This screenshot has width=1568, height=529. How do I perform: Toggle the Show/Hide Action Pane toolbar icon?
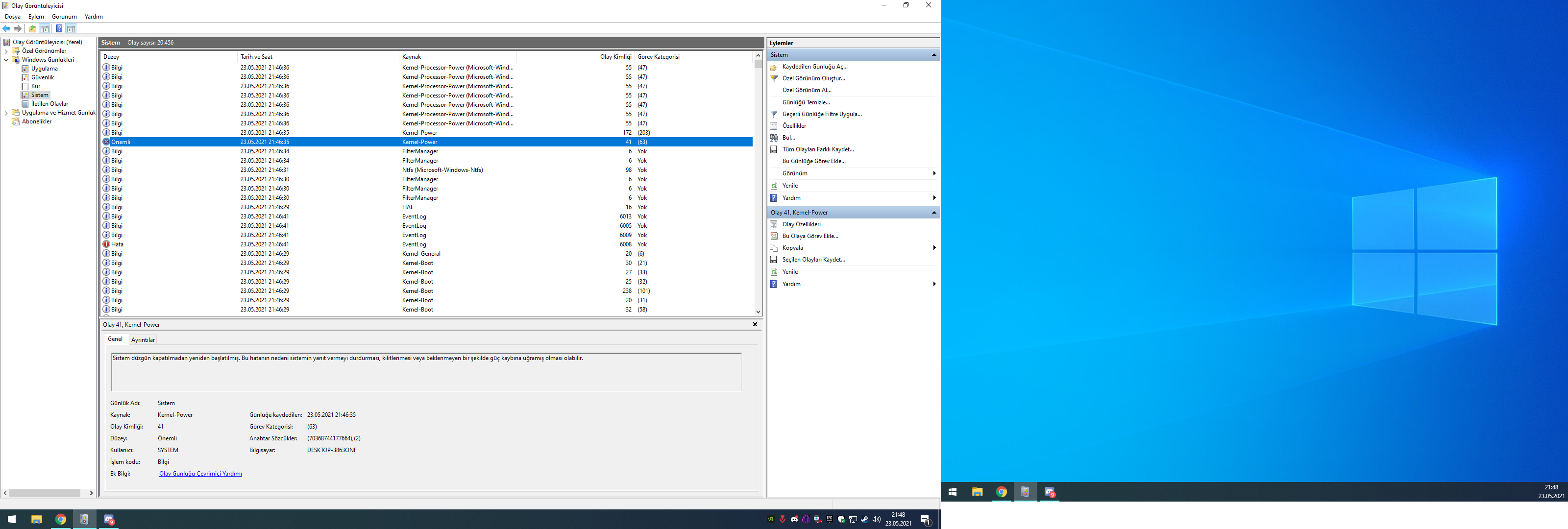pos(71,28)
